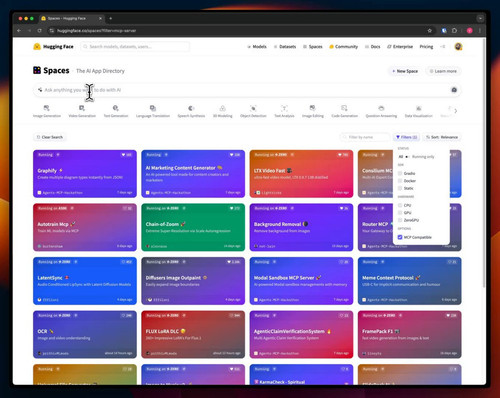Open Enterprise in top navigation
Viewport: 500px width, 398px height.
400,47
